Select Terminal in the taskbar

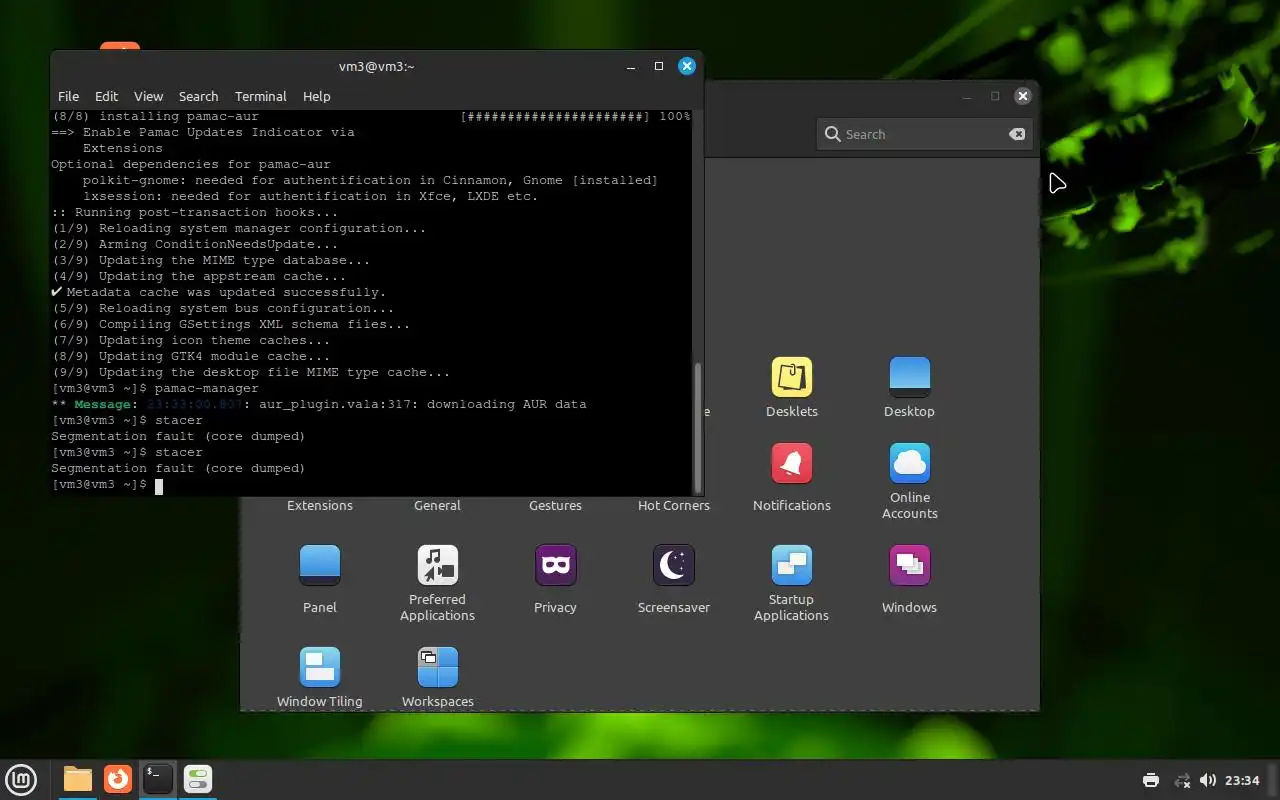coord(158,779)
